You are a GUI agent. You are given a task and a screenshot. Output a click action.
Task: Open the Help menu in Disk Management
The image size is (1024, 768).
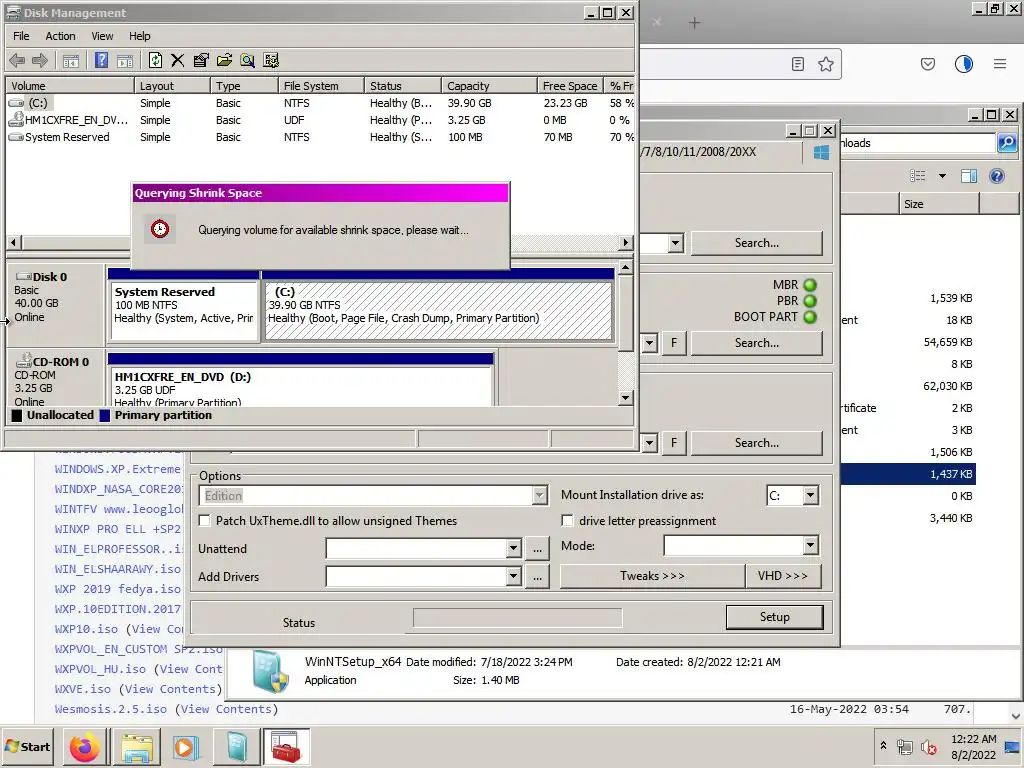[140, 36]
